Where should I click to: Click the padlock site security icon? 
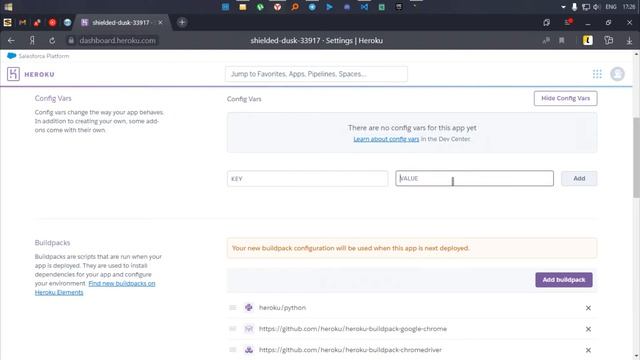pyautogui.click(x=71, y=40)
